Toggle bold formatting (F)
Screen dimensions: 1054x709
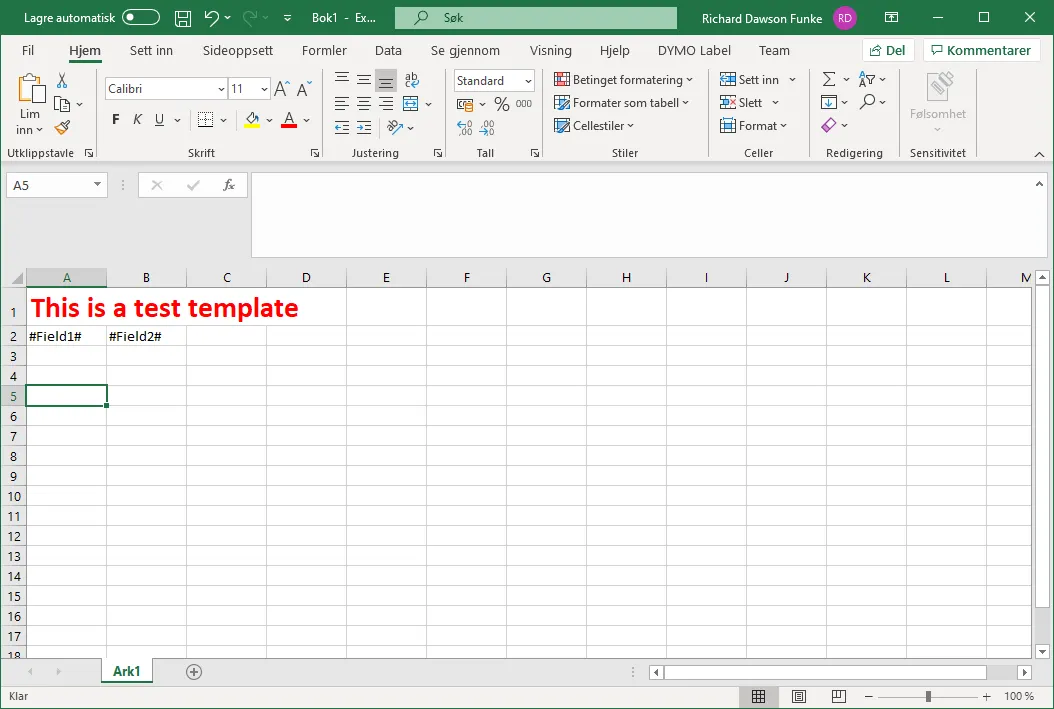[x=116, y=120]
